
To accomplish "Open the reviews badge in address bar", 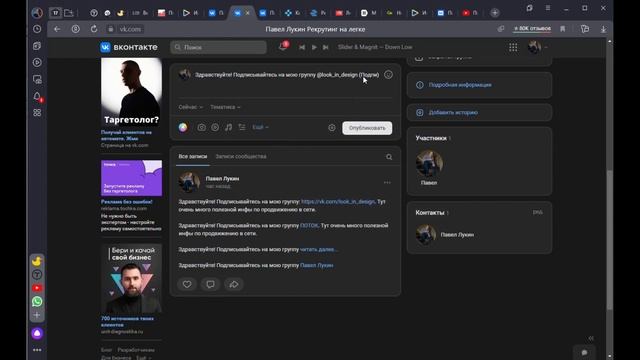I will [x=532, y=29].
